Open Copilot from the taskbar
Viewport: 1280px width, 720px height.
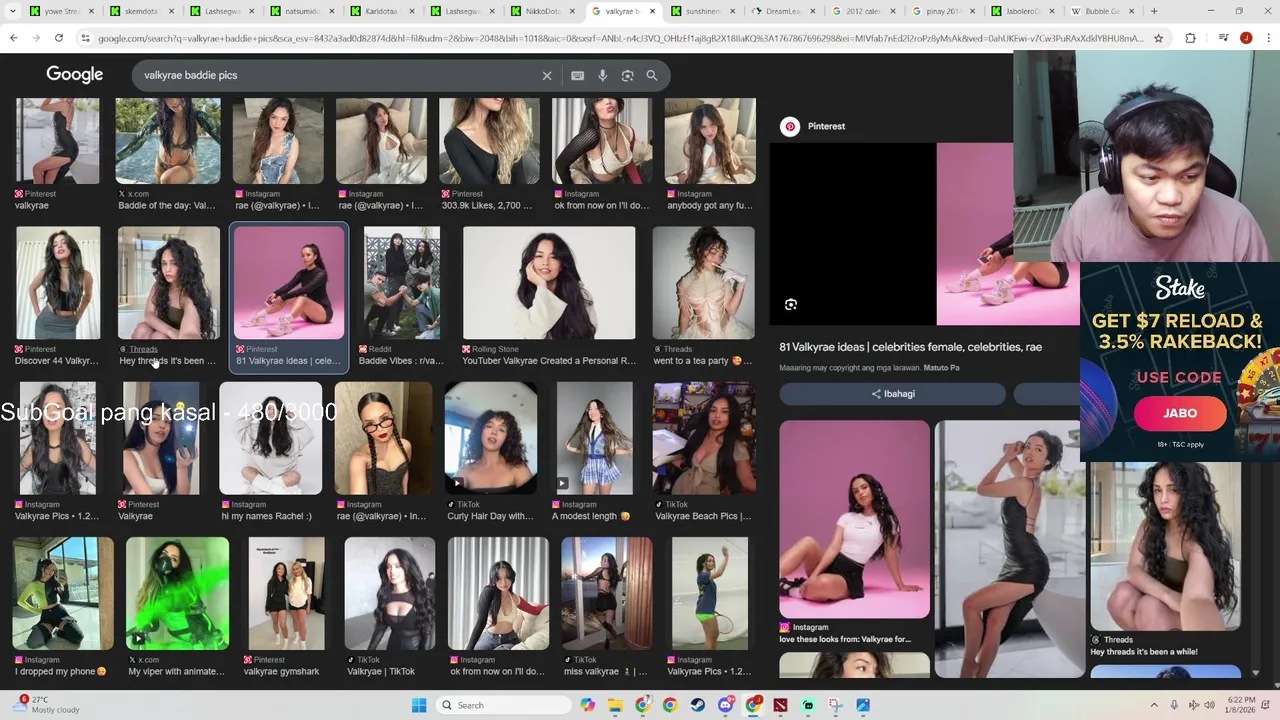(x=588, y=705)
